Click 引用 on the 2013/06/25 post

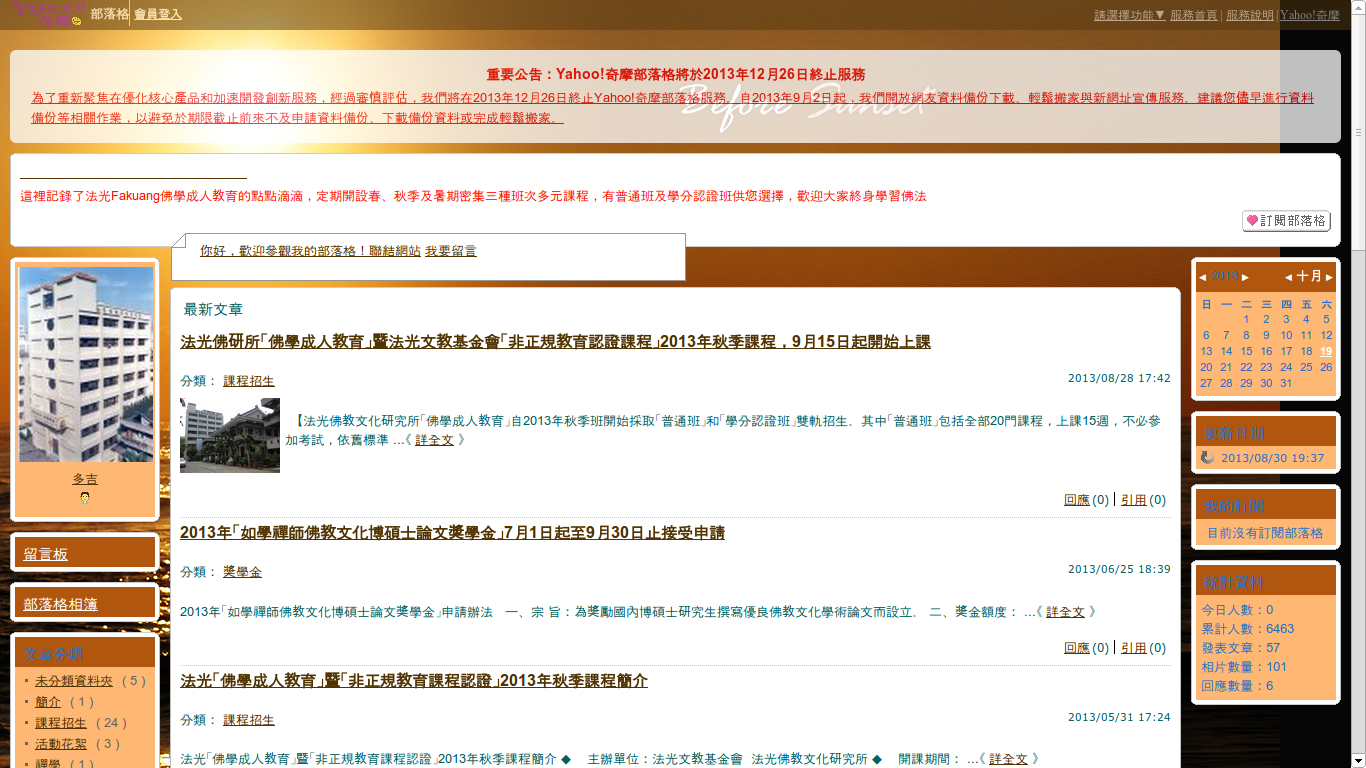point(1134,648)
